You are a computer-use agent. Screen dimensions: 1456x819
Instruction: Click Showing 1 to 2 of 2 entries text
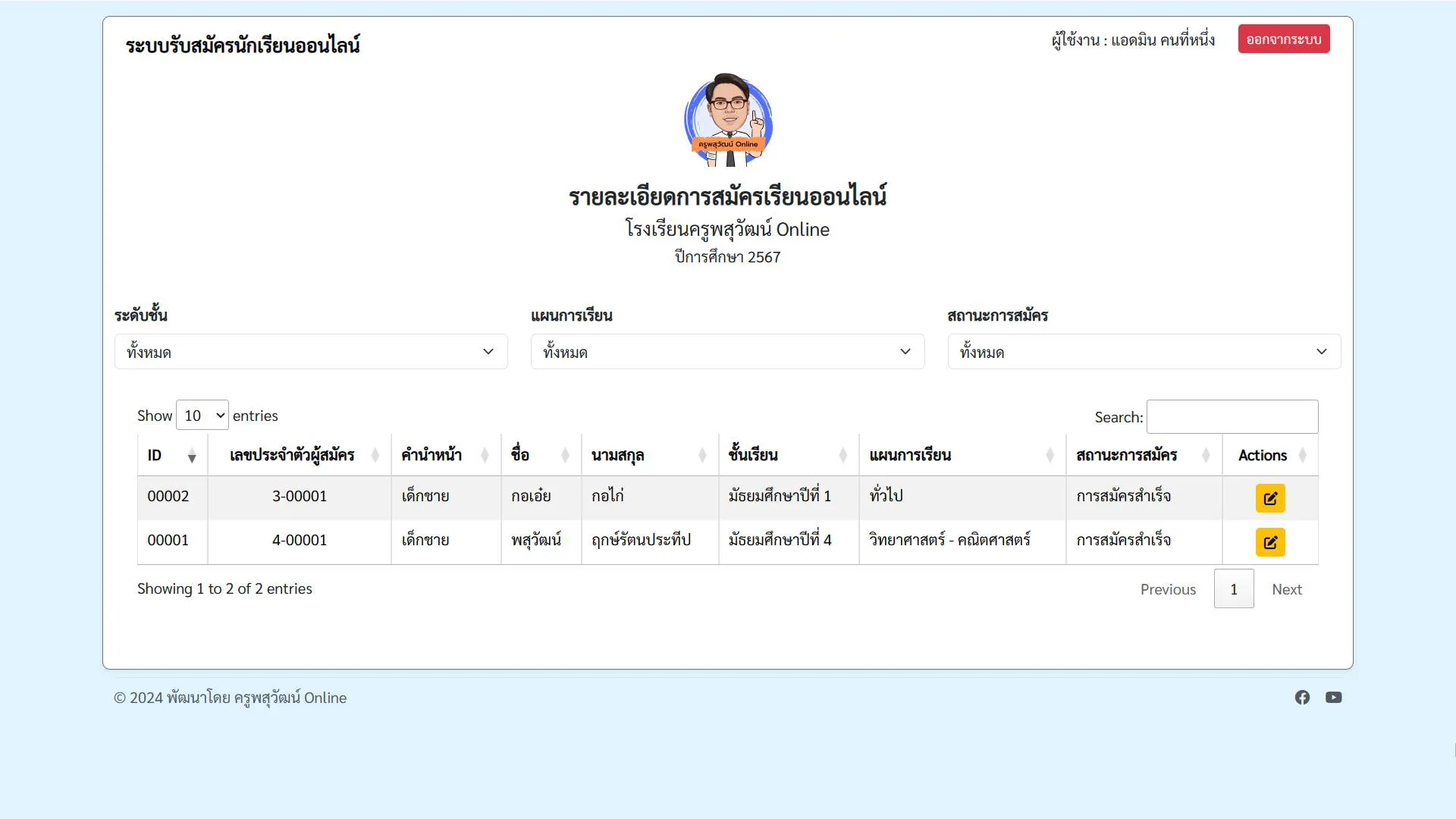pyautogui.click(x=224, y=589)
